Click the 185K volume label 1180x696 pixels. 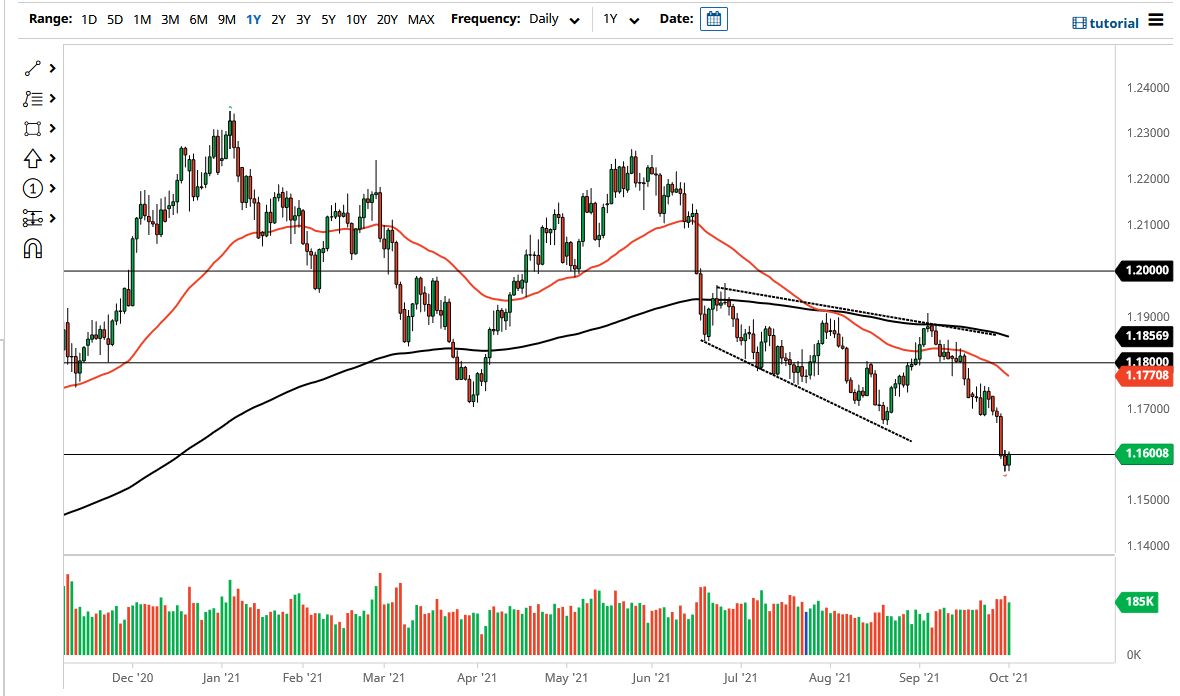(x=1139, y=601)
